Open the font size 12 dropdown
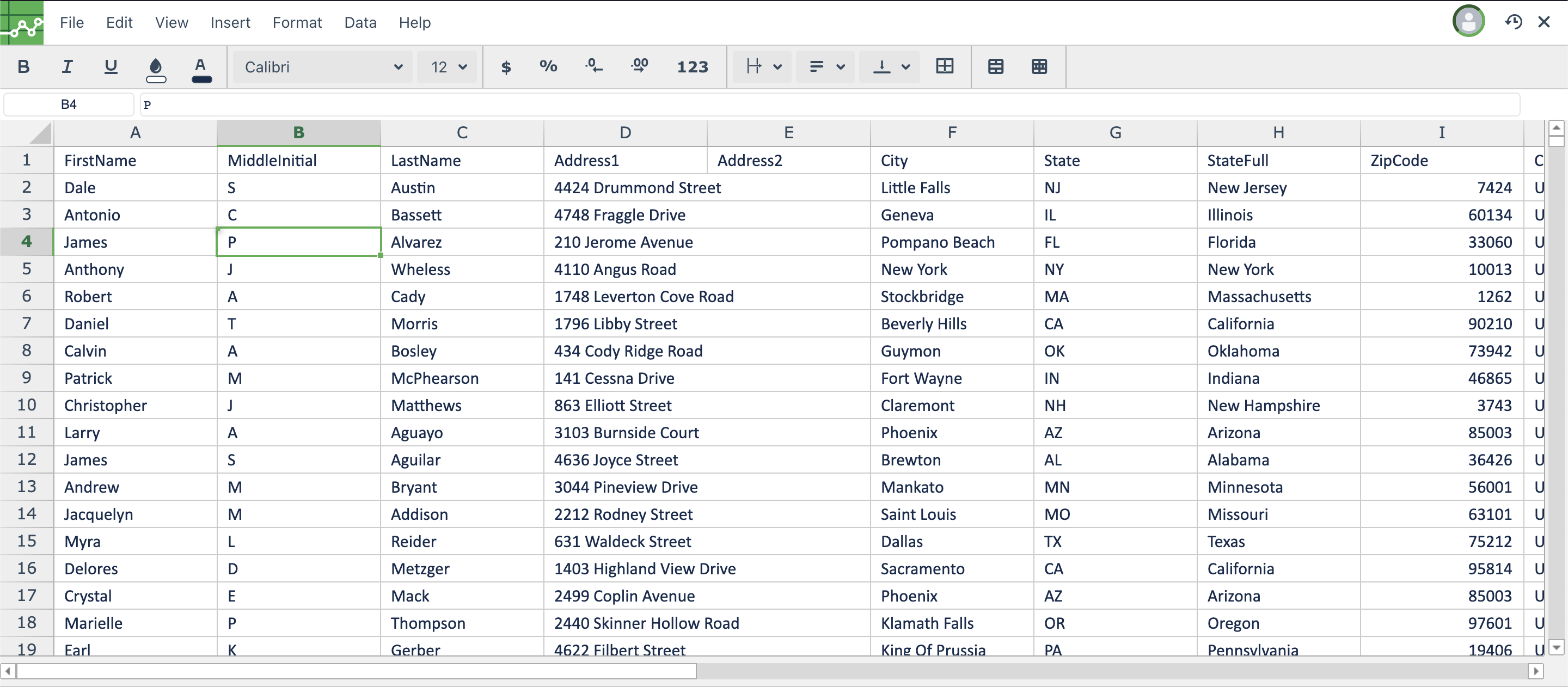Viewport: 1568px width, 687px height. [x=448, y=67]
